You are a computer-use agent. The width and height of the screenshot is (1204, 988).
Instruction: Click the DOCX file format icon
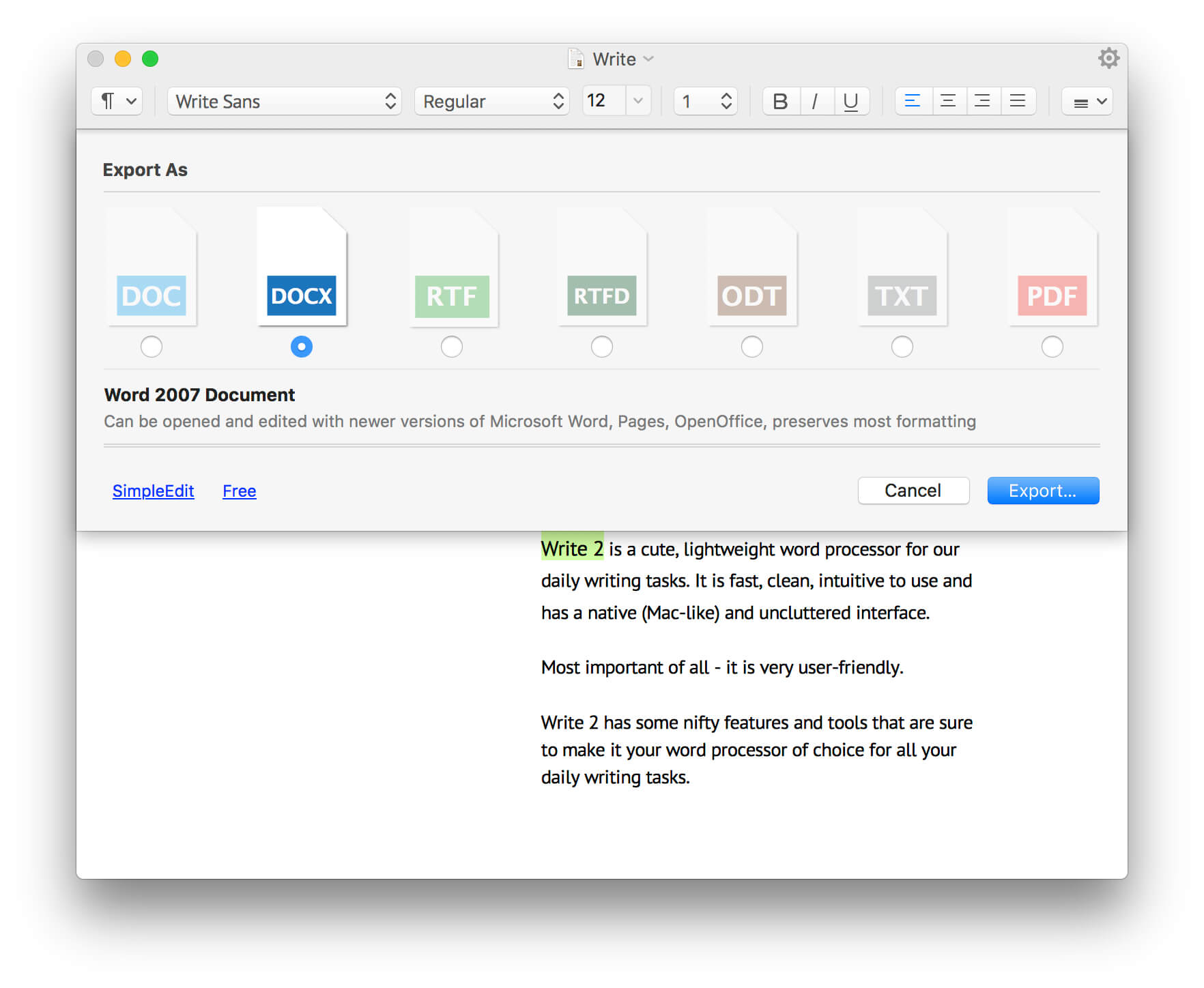click(x=302, y=267)
